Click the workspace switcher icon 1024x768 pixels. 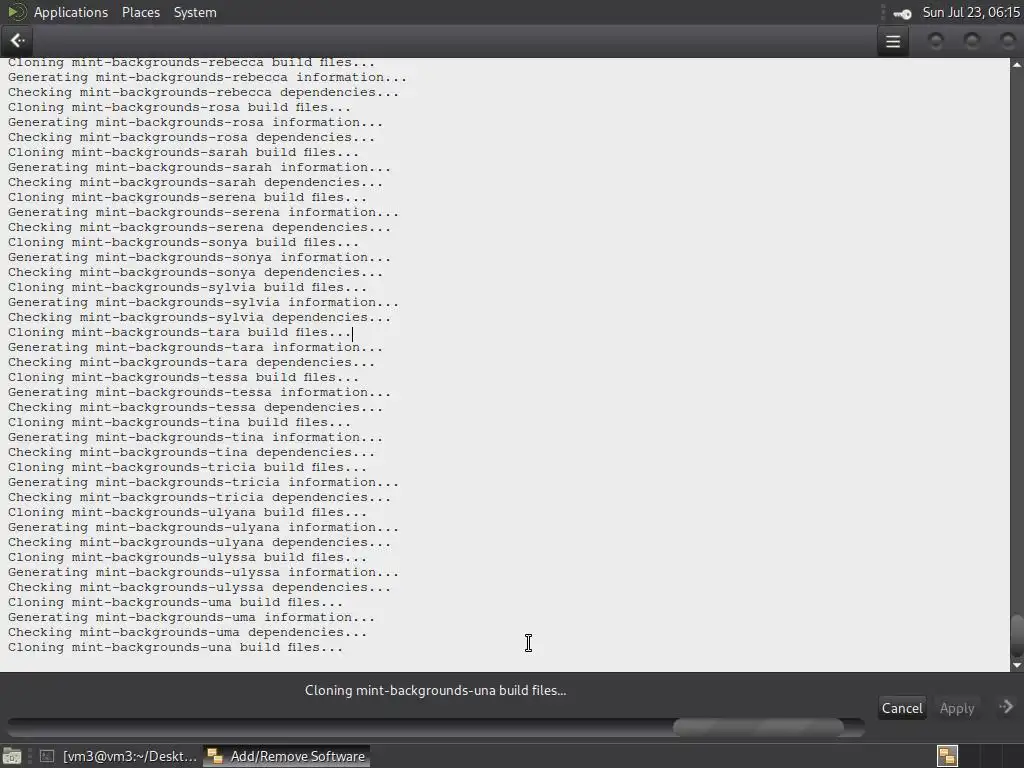[x=948, y=756]
